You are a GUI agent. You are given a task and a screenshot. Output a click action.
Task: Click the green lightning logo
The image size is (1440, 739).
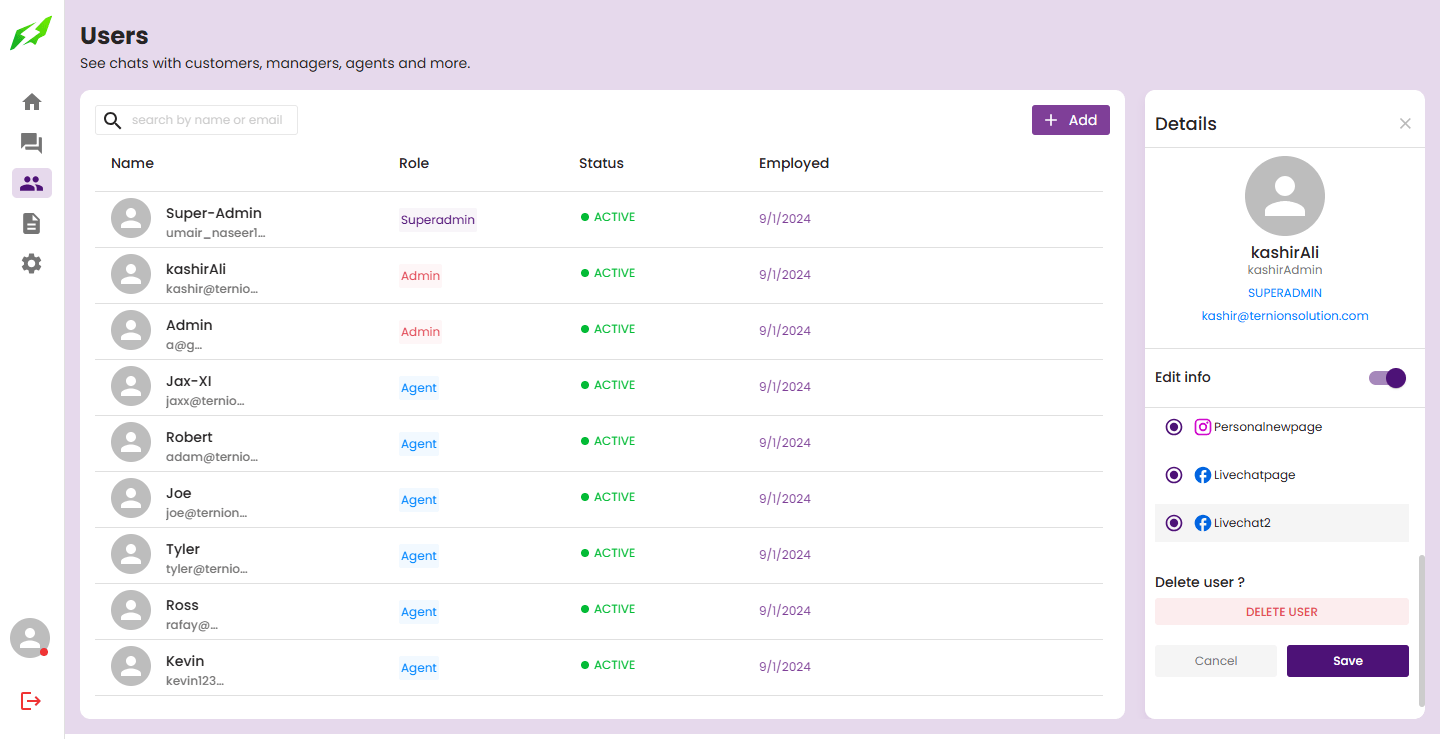(30, 33)
